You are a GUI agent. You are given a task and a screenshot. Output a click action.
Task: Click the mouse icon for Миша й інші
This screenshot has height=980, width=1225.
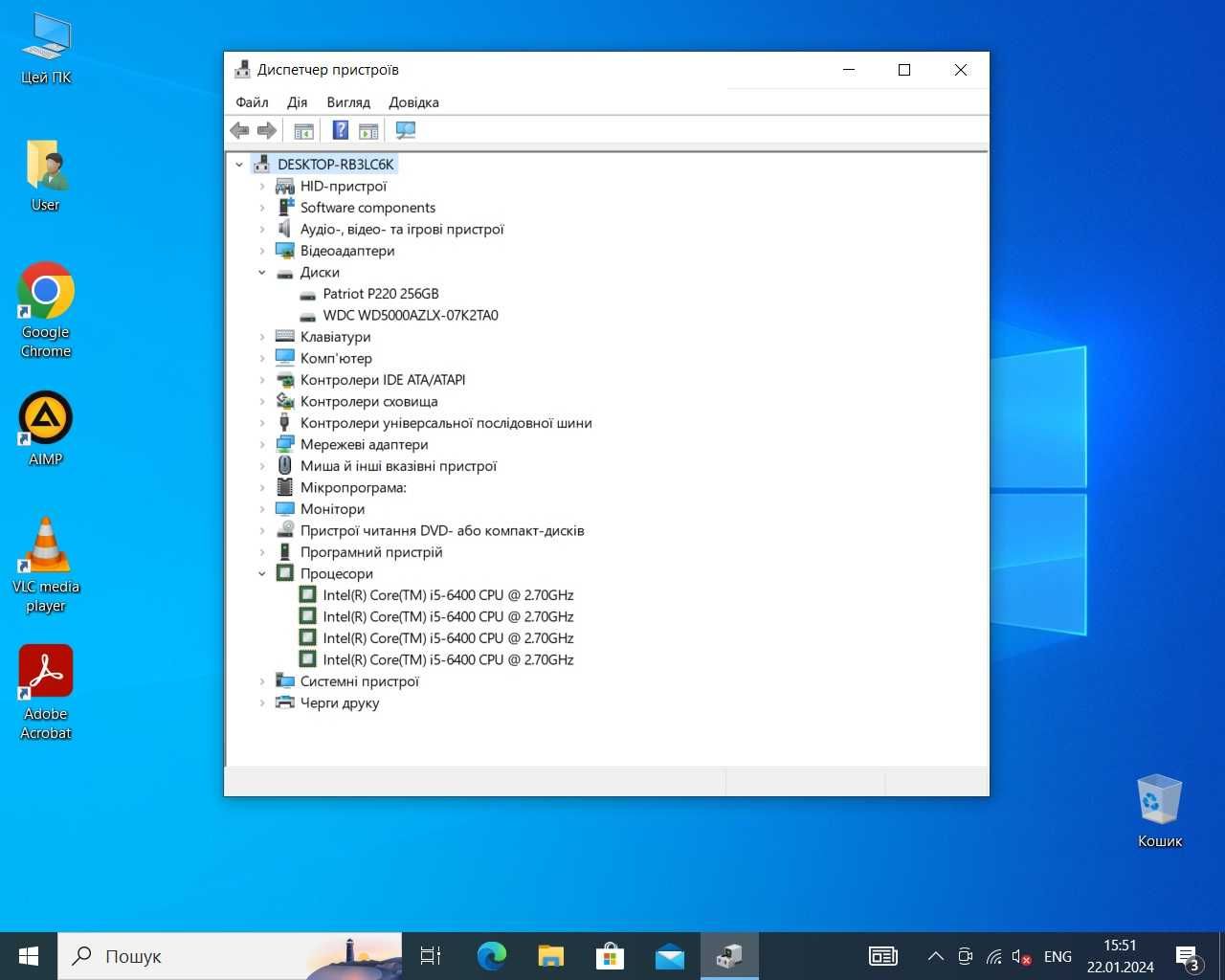coord(284,466)
